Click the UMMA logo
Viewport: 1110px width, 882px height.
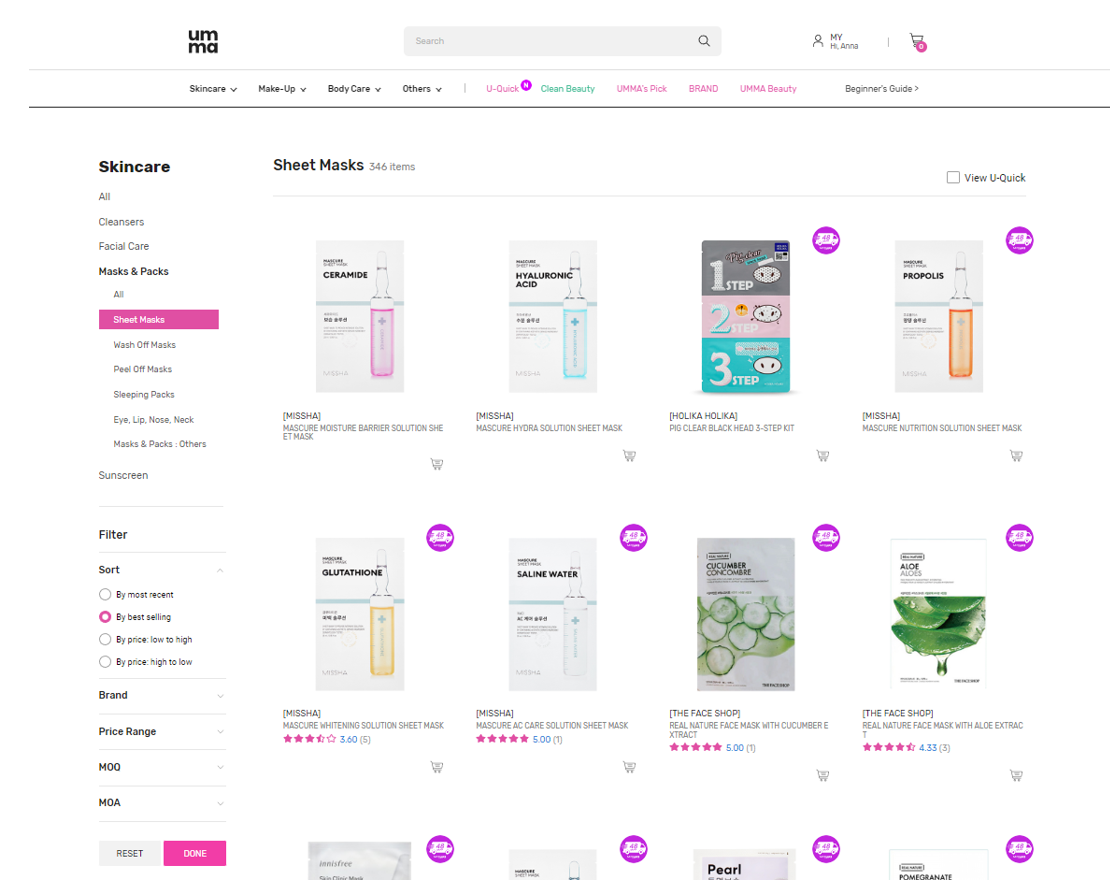pos(203,41)
